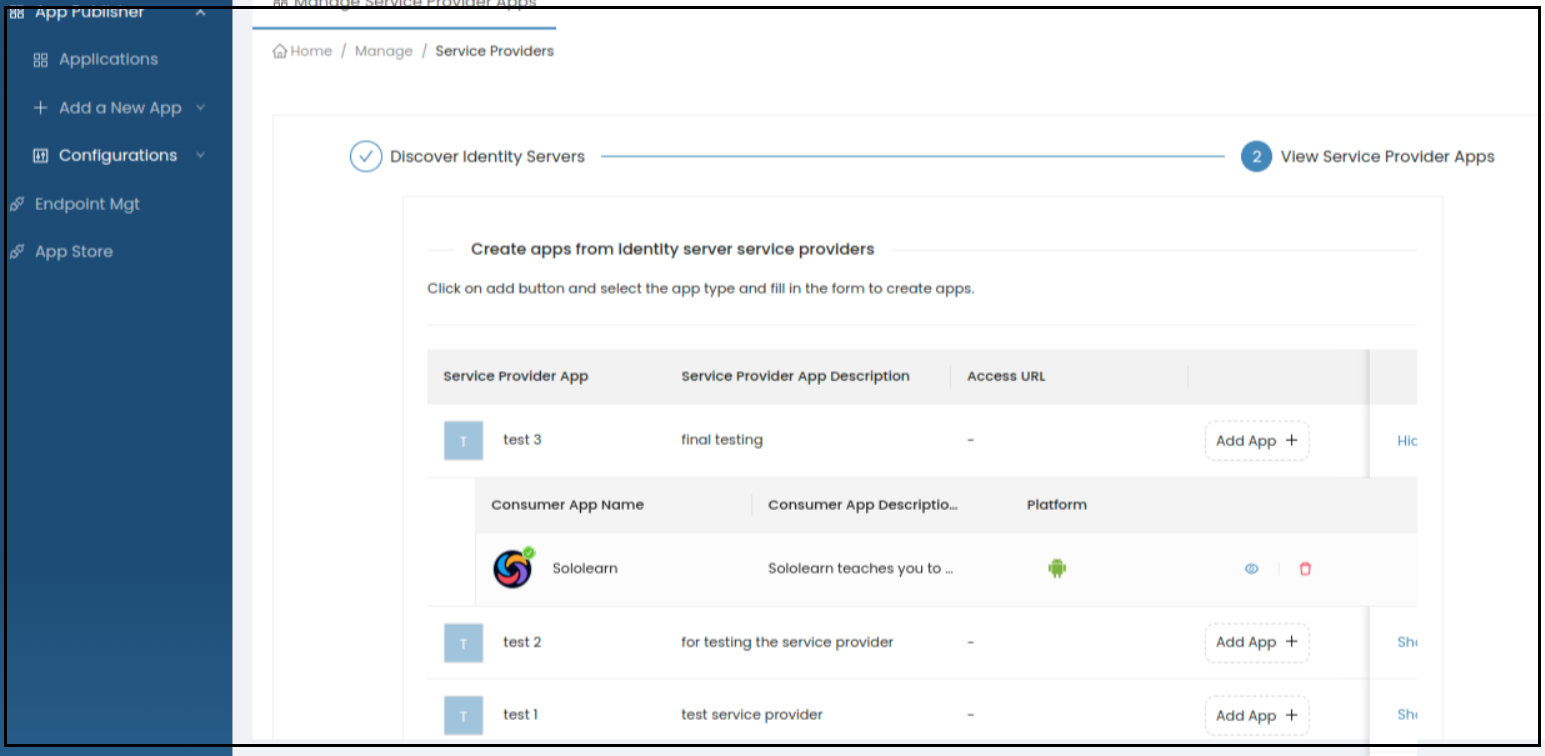The width and height of the screenshot is (1545, 756).
Task: Go to Home breadcrumb link
Action: [x=311, y=51]
